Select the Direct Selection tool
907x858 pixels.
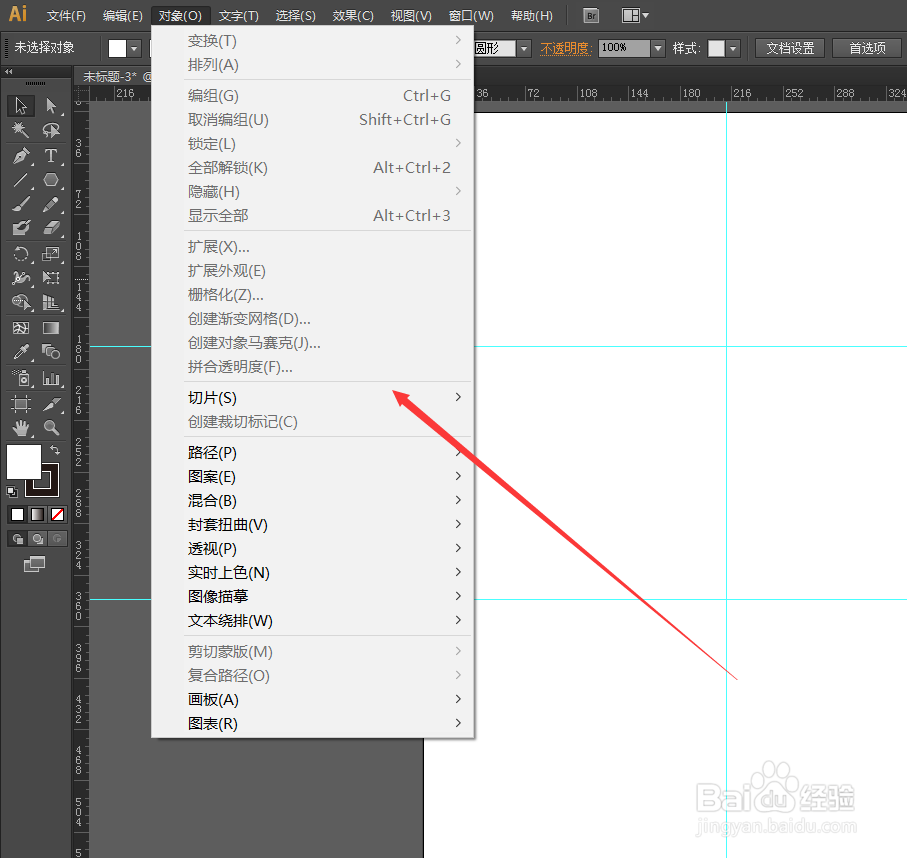(51, 106)
